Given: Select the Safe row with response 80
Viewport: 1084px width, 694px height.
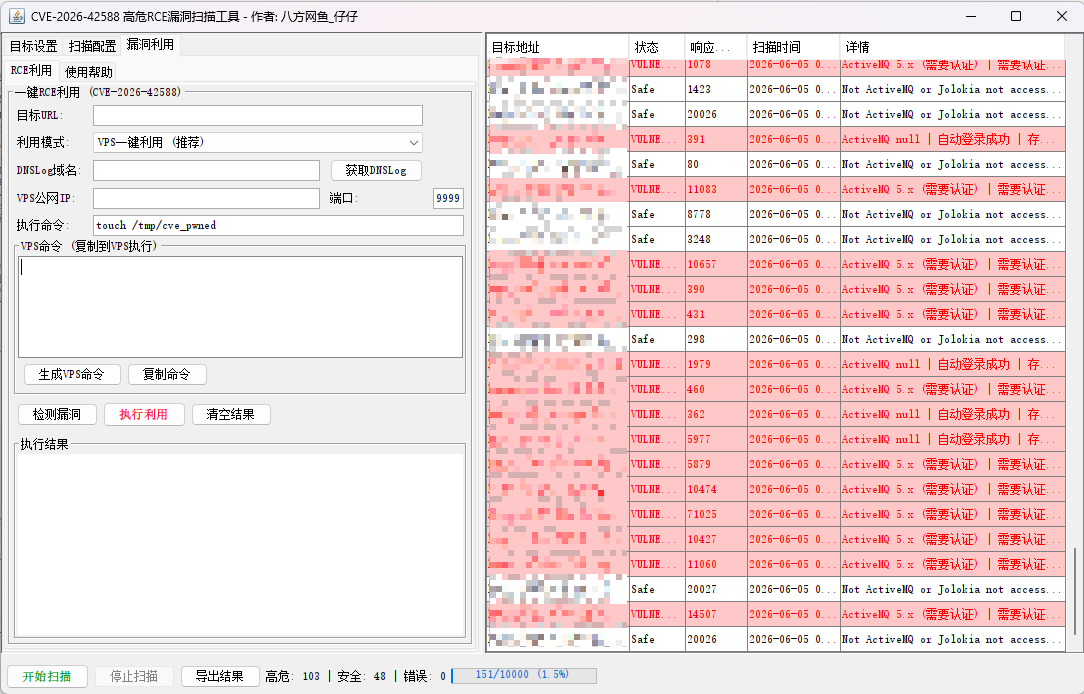Looking at the screenshot, I should [x=776, y=165].
